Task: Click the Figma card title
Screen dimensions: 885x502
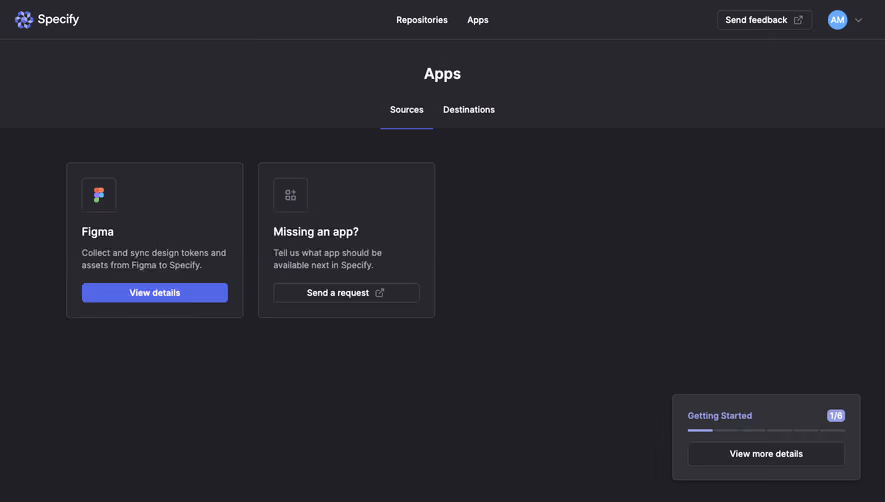Action: click(98, 232)
